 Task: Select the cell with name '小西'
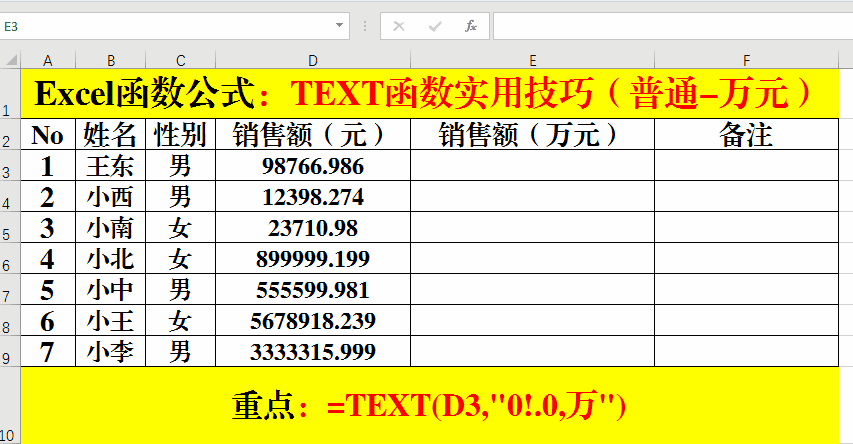click(110, 196)
